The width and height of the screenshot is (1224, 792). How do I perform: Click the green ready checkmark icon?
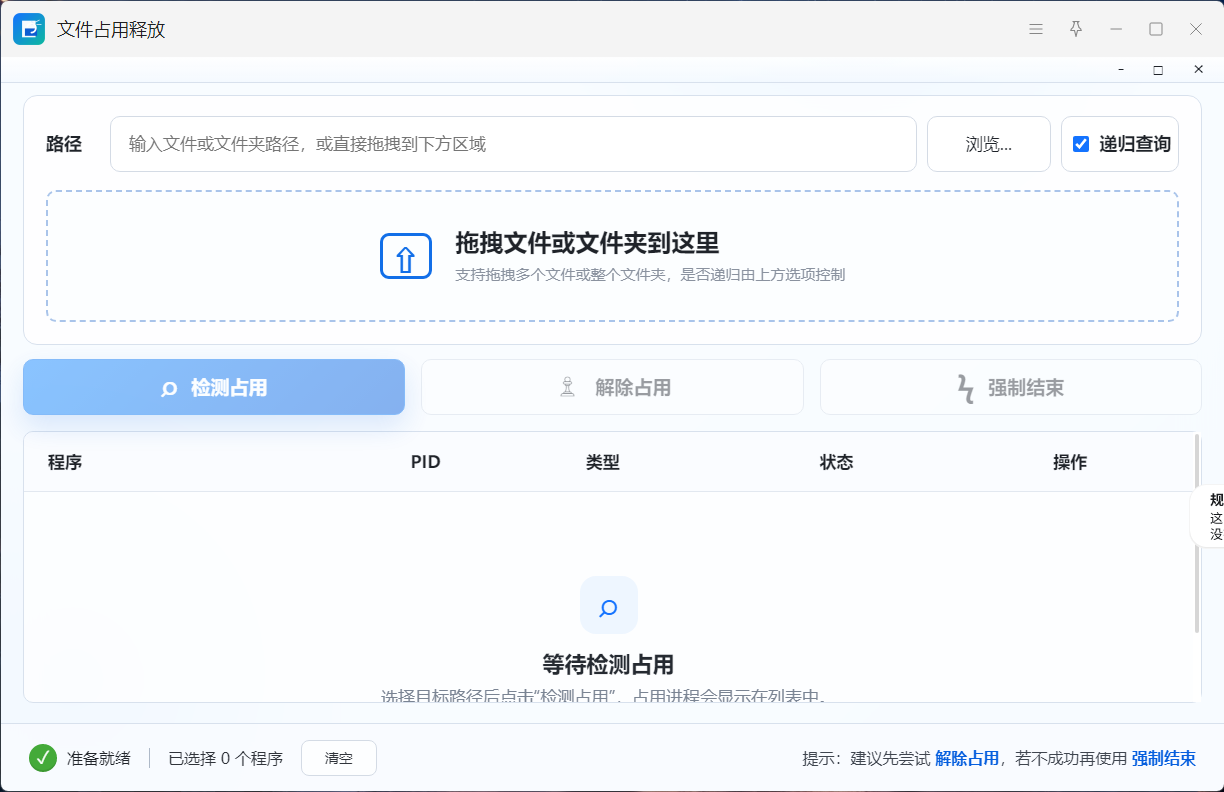pyautogui.click(x=43, y=758)
